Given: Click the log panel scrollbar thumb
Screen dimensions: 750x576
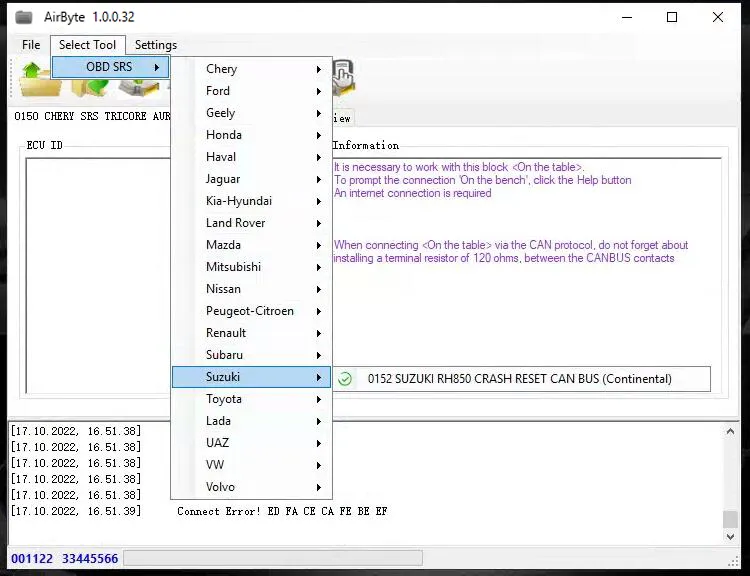Looking at the screenshot, I should pyautogui.click(x=730, y=519).
